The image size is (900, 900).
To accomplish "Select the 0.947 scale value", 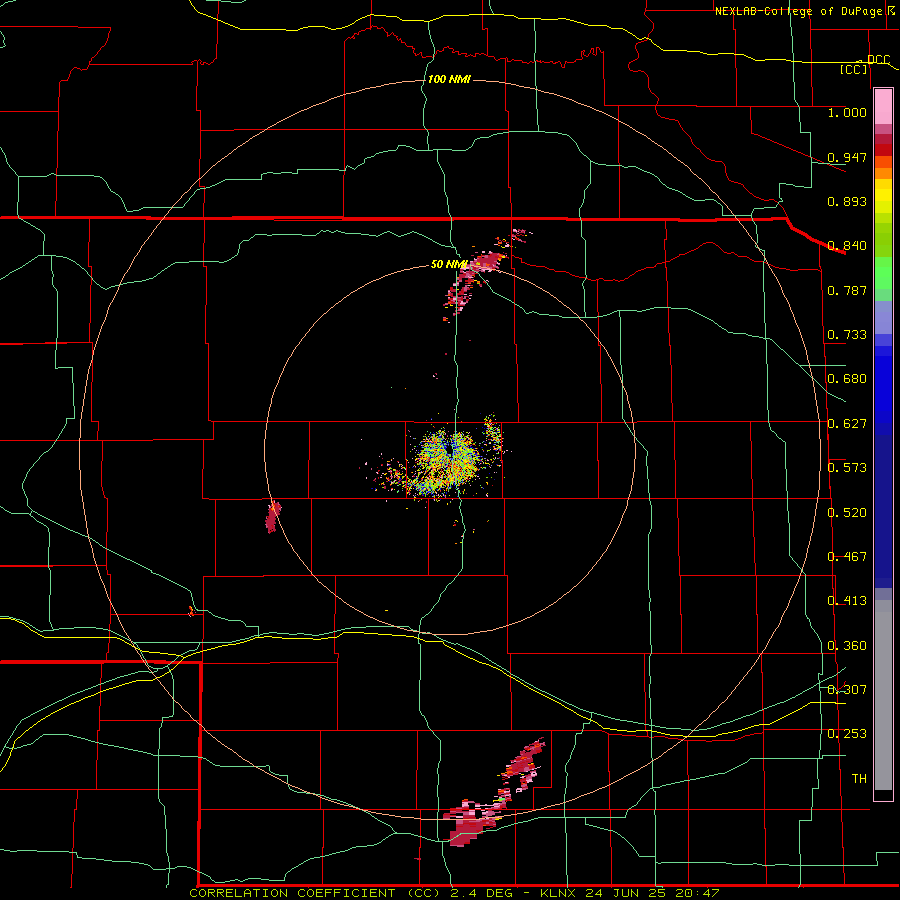I will (x=847, y=157).
